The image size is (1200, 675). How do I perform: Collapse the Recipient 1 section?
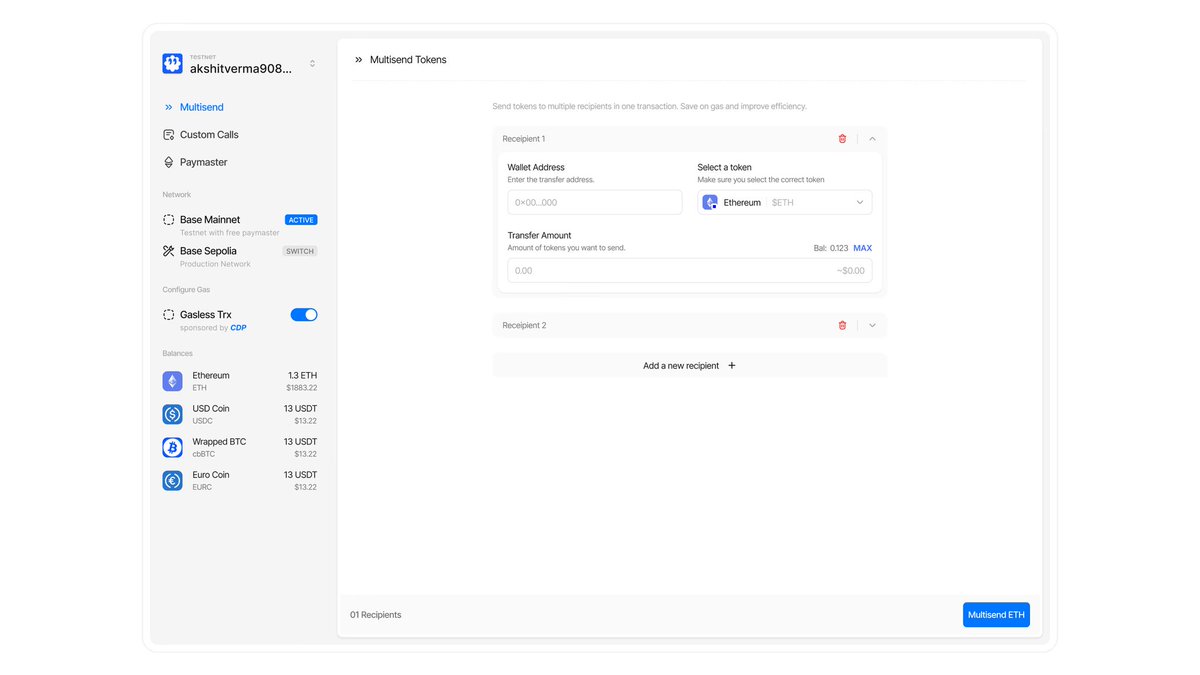pos(872,139)
